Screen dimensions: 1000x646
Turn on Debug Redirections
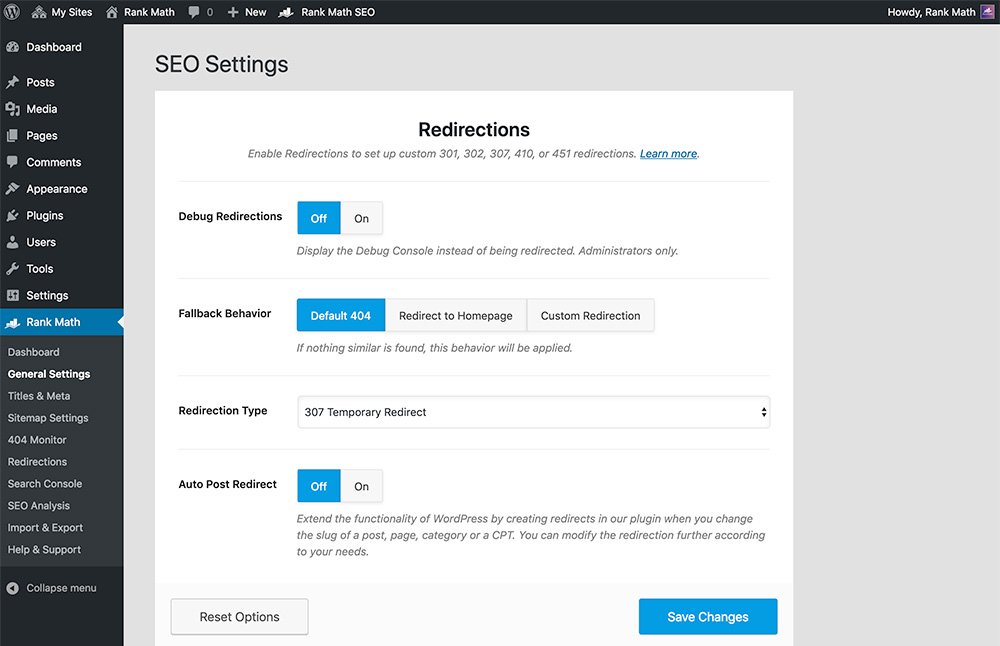[x=361, y=217]
